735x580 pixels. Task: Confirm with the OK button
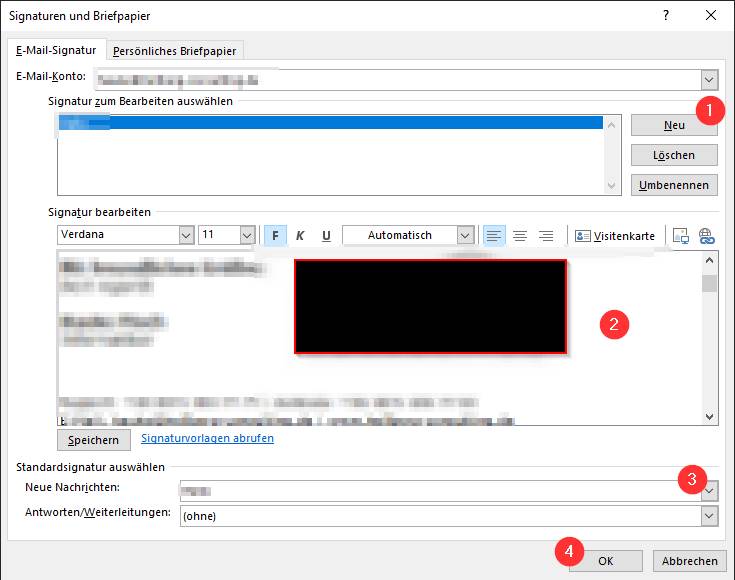606,561
